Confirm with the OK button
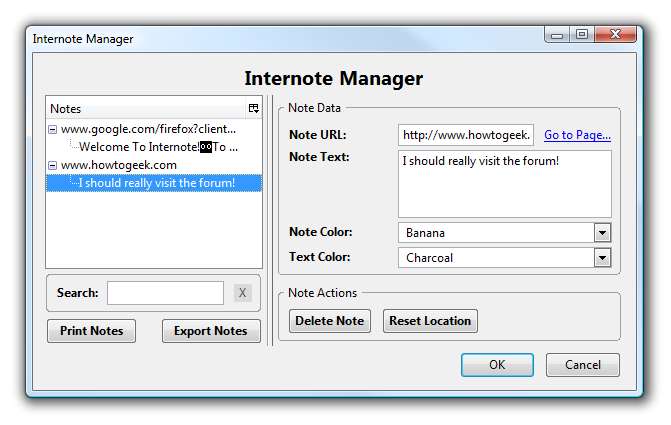The image size is (671, 425). pos(497,365)
